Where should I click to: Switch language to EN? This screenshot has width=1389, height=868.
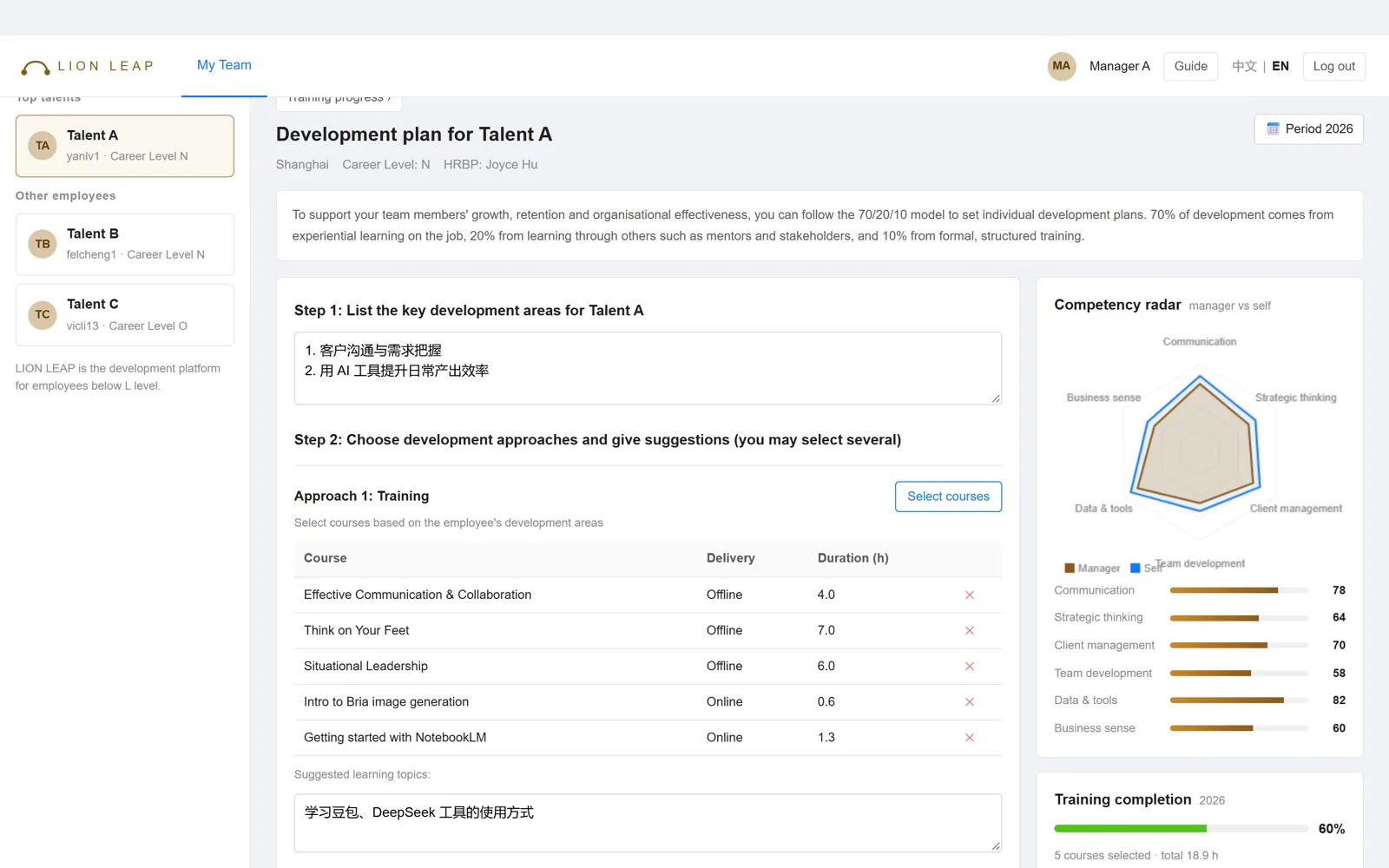[1280, 66]
